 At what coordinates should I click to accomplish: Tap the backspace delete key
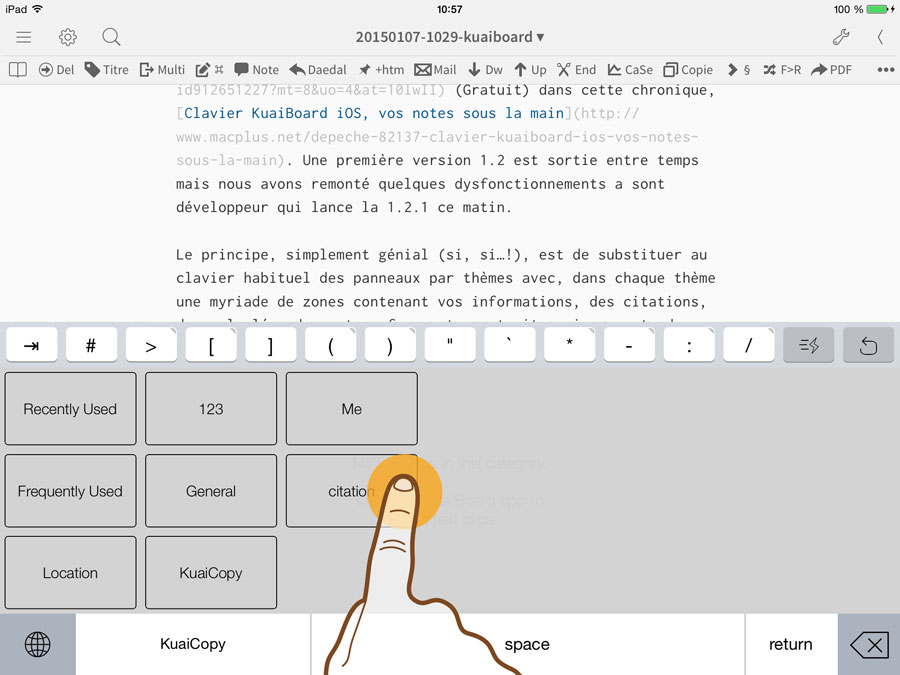[x=869, y=645]
